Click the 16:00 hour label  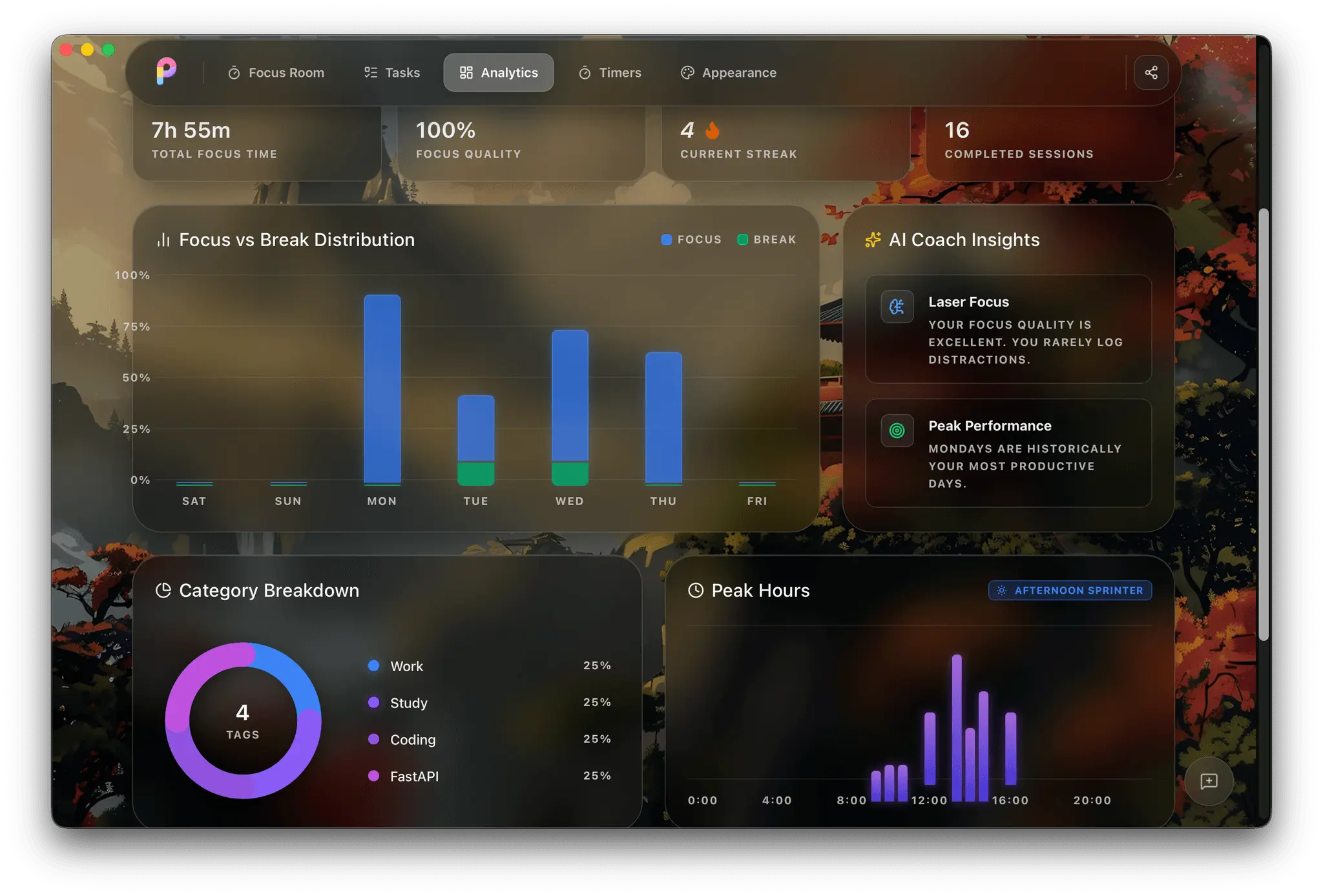1010,800
